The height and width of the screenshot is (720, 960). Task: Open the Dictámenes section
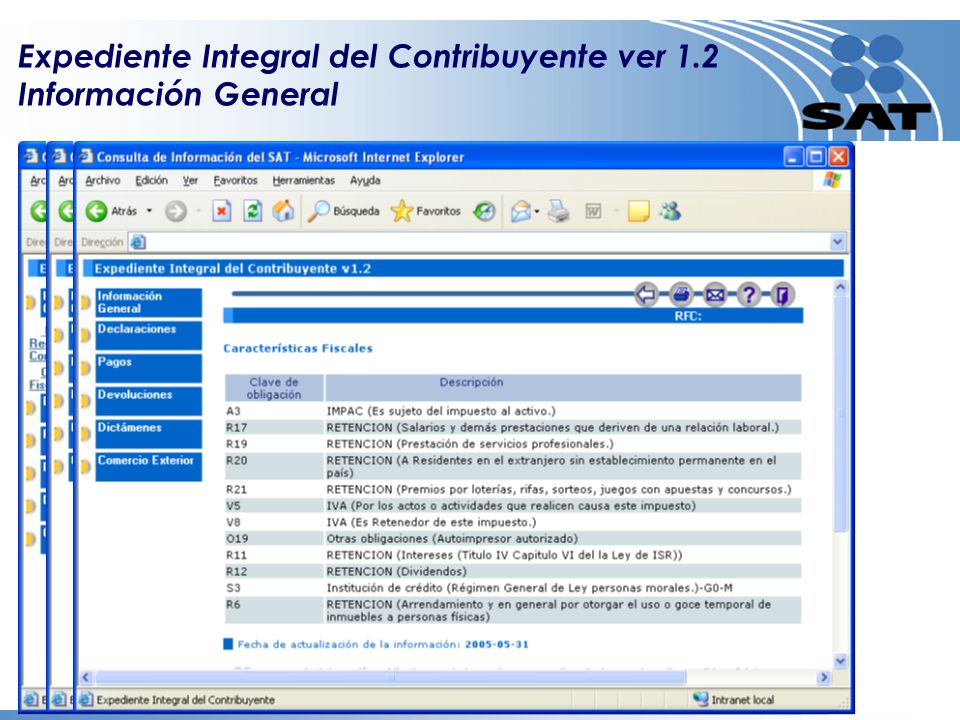point(149,434)
